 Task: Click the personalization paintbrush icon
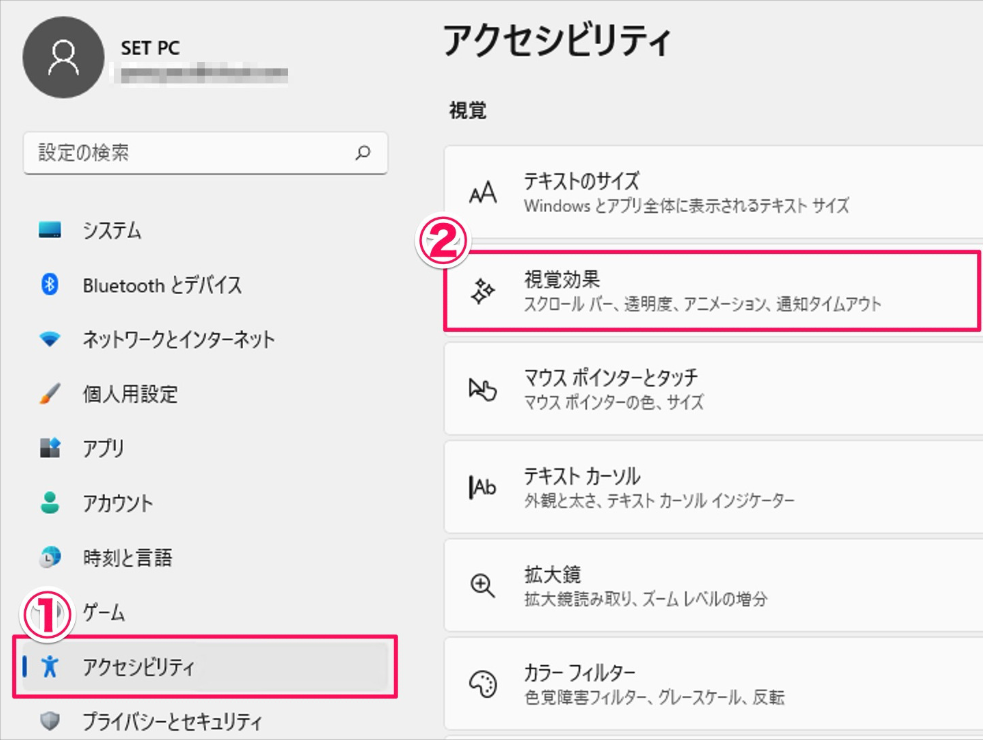click(50, 394)
